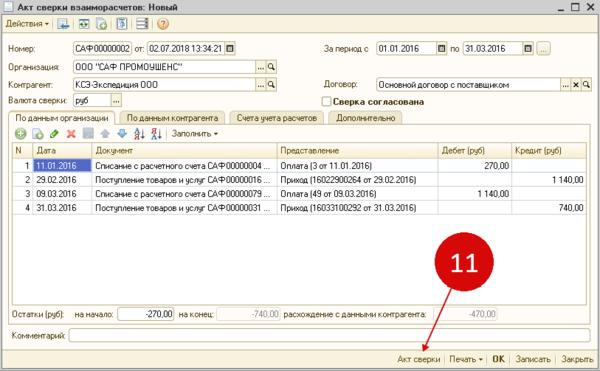Viewport: 600px width, 371px height.
Task: Open help via question mark icon
Action: point(163,24)
